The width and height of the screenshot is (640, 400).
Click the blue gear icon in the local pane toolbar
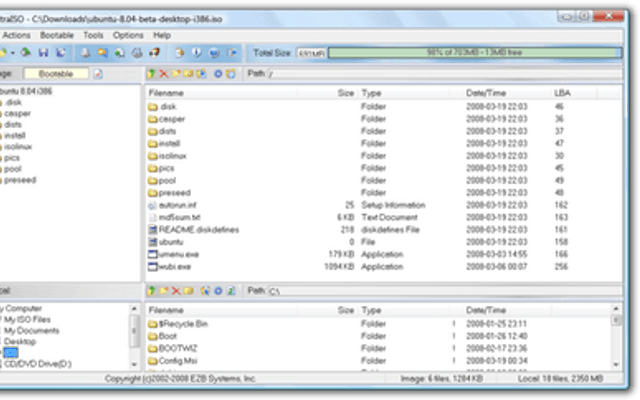[x=218, y=291]
